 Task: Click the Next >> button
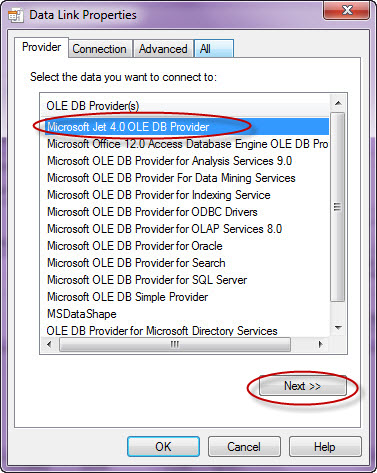[302, 386]
